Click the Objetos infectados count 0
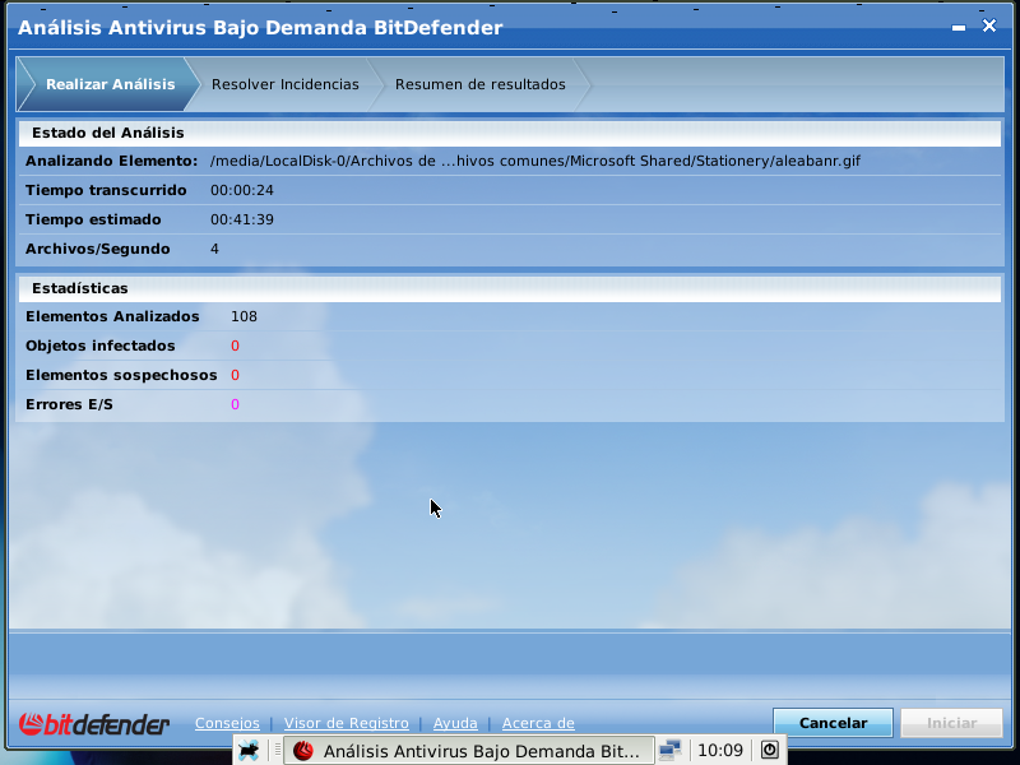1020x765 pixels. 235,346
